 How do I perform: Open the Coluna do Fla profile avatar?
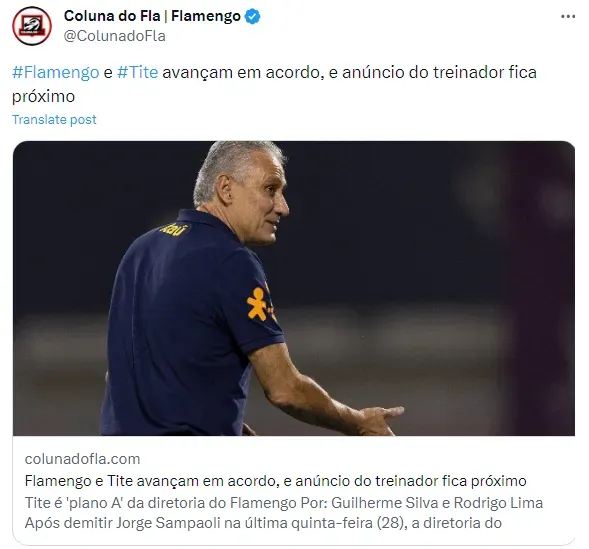pos(32,26)
